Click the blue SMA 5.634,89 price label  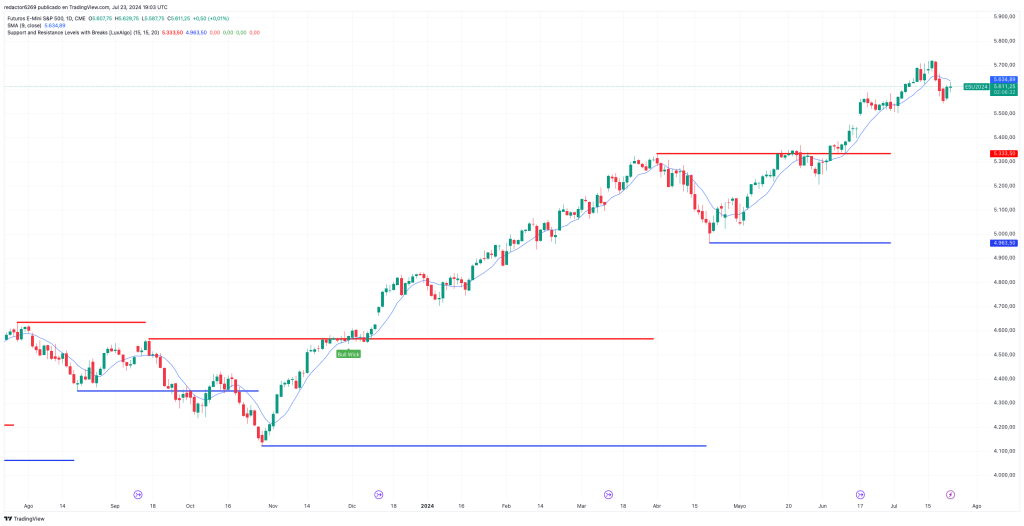pos(1004,79)
